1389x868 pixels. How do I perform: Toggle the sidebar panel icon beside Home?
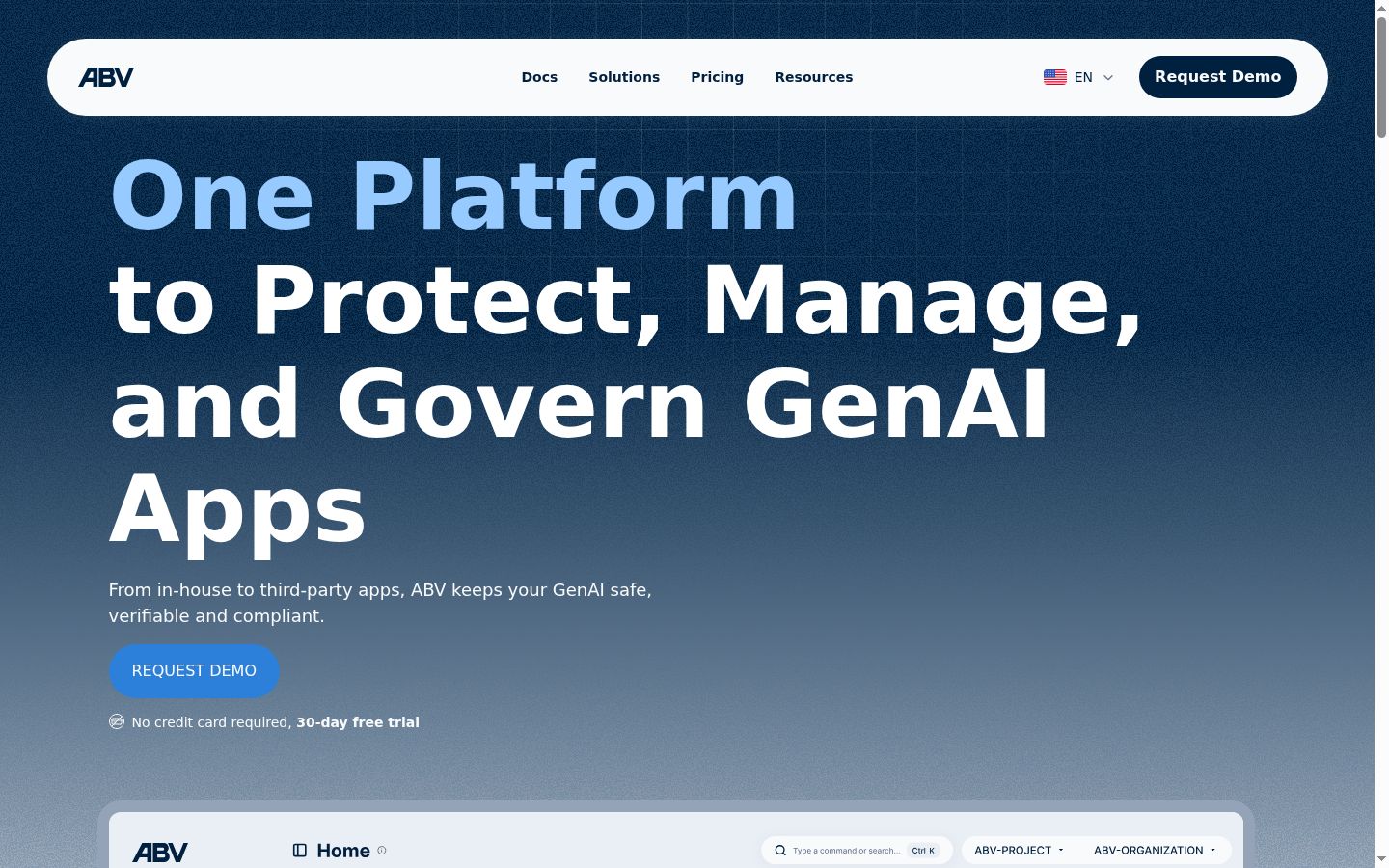pyautogui.click(x=300, y=851)
